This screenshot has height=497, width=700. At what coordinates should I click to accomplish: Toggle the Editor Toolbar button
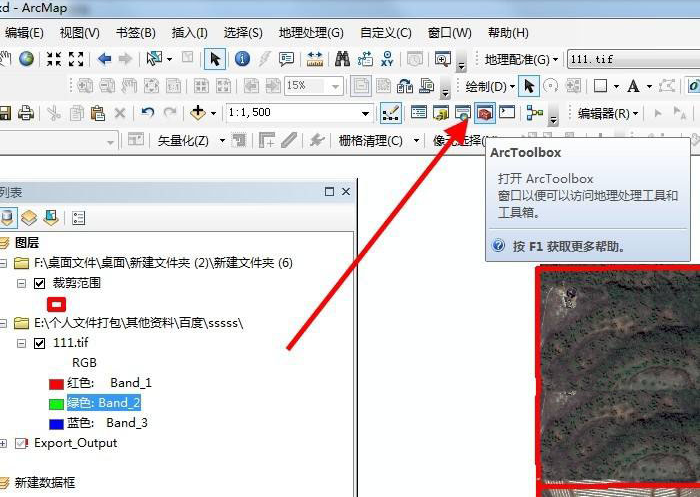(391, 113)
